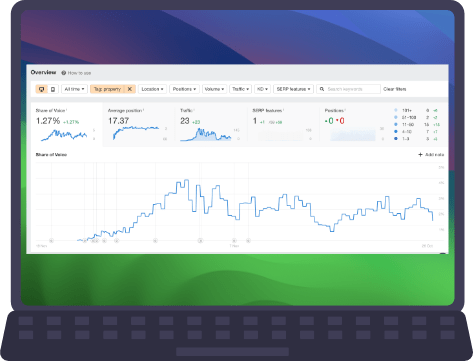Viewport: 473px width, 361px height.
Task: Click the 1.27% Share of Voice value
Action: [x=48, y=121]
